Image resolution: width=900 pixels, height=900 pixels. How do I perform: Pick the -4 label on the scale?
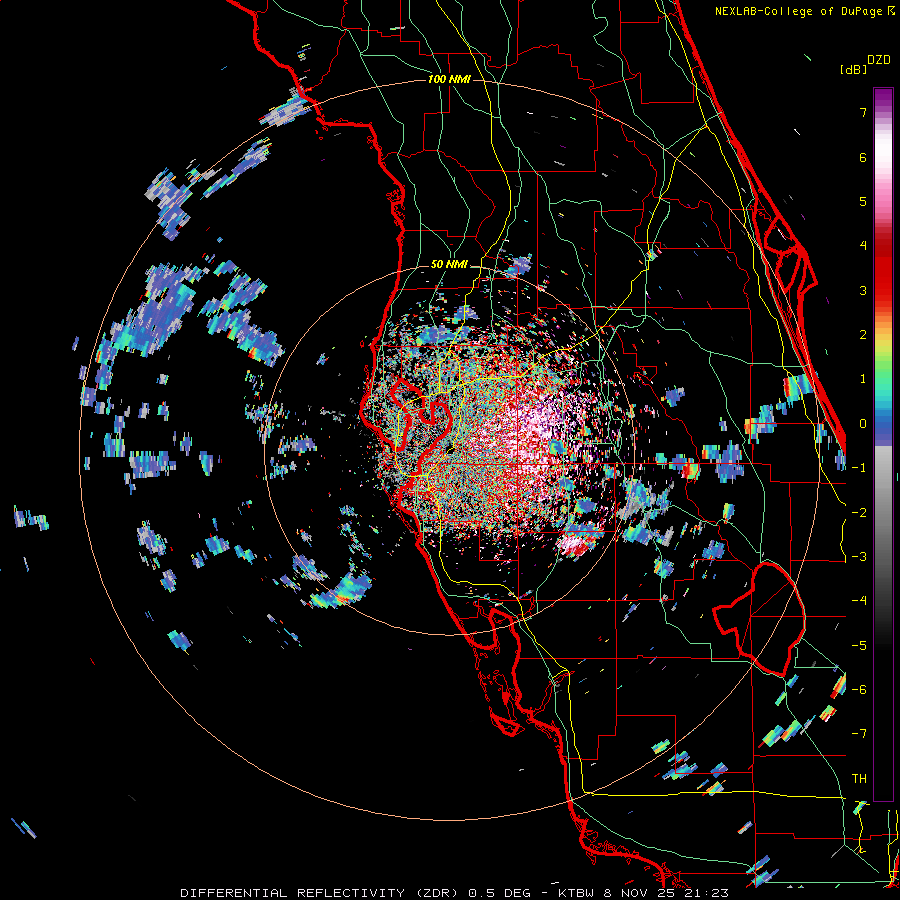tap(859, 601)
